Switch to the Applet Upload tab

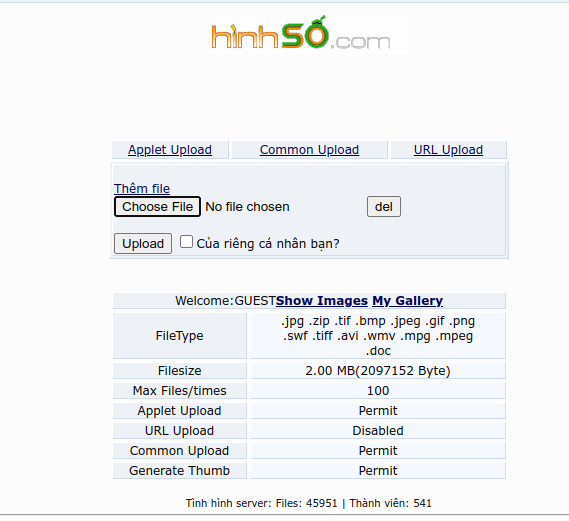[x=170, y=150]
